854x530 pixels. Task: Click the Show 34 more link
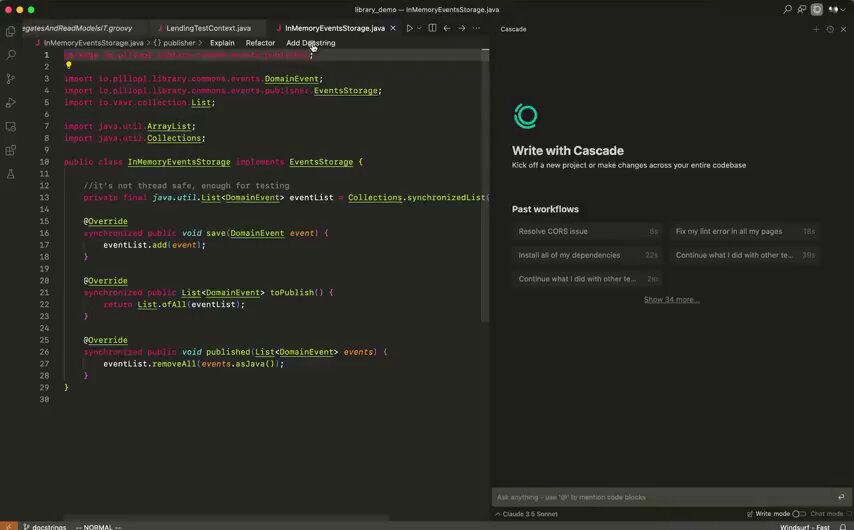click(x=671, y=300)
